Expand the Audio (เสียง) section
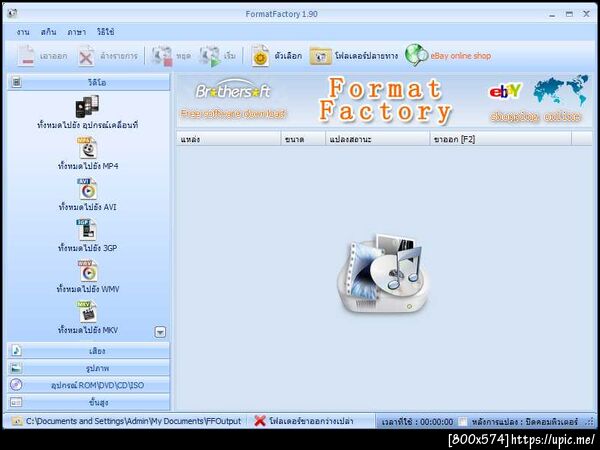Viewport: 600px width, 450px height. pyautogui.click(x=88, y=351)
